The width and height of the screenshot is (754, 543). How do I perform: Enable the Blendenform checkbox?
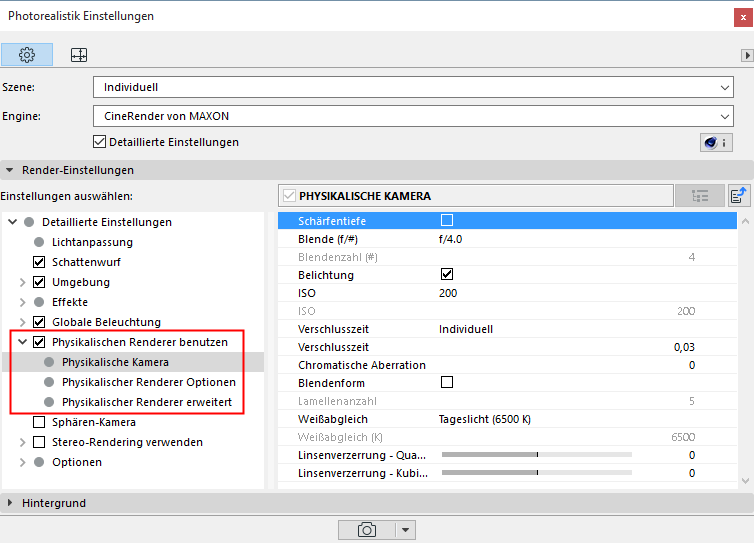pyautogui.click(x=447, y=382)
